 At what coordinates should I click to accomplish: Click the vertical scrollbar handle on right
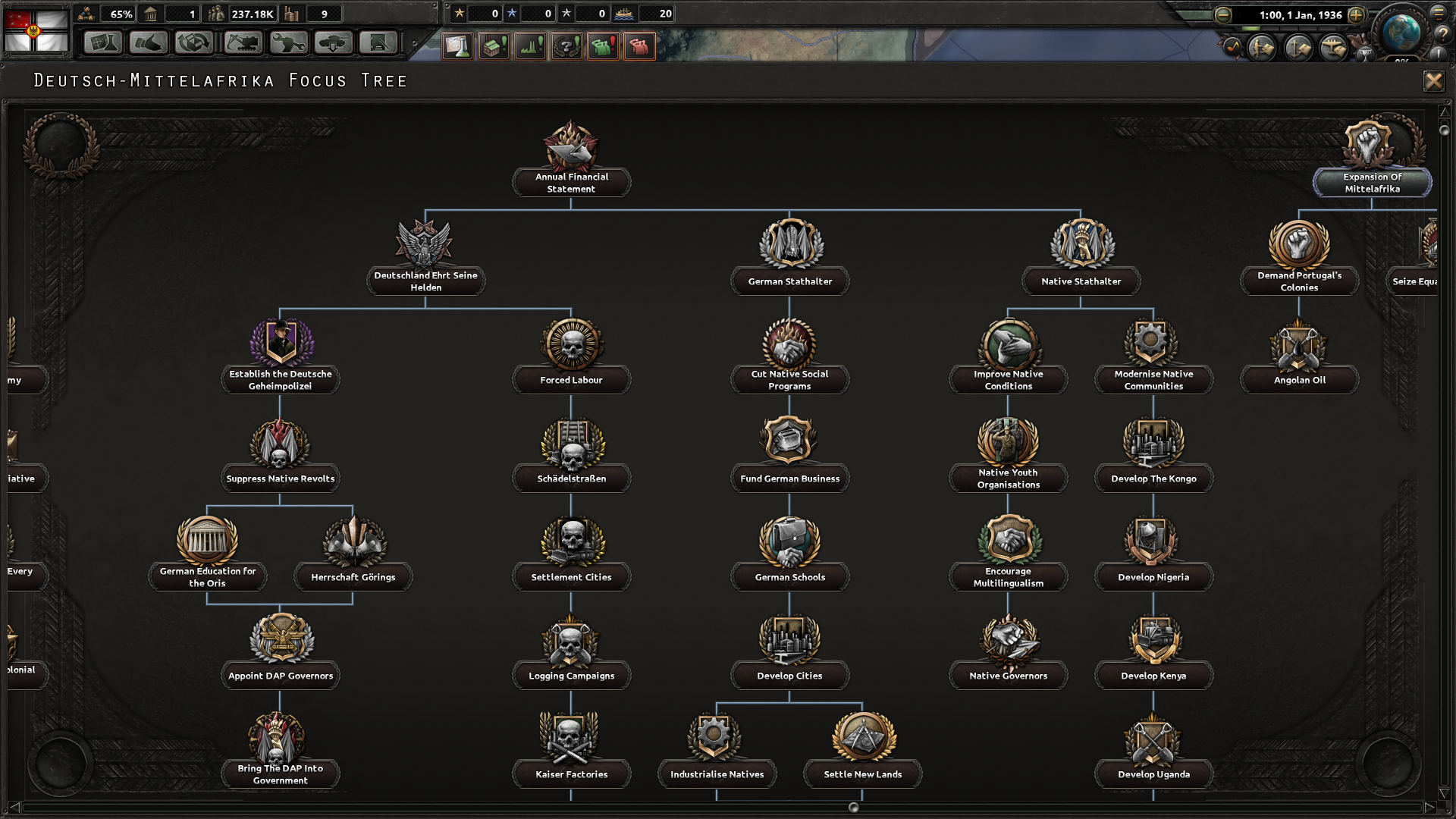pyautogui.click(x=1445, y=130)
